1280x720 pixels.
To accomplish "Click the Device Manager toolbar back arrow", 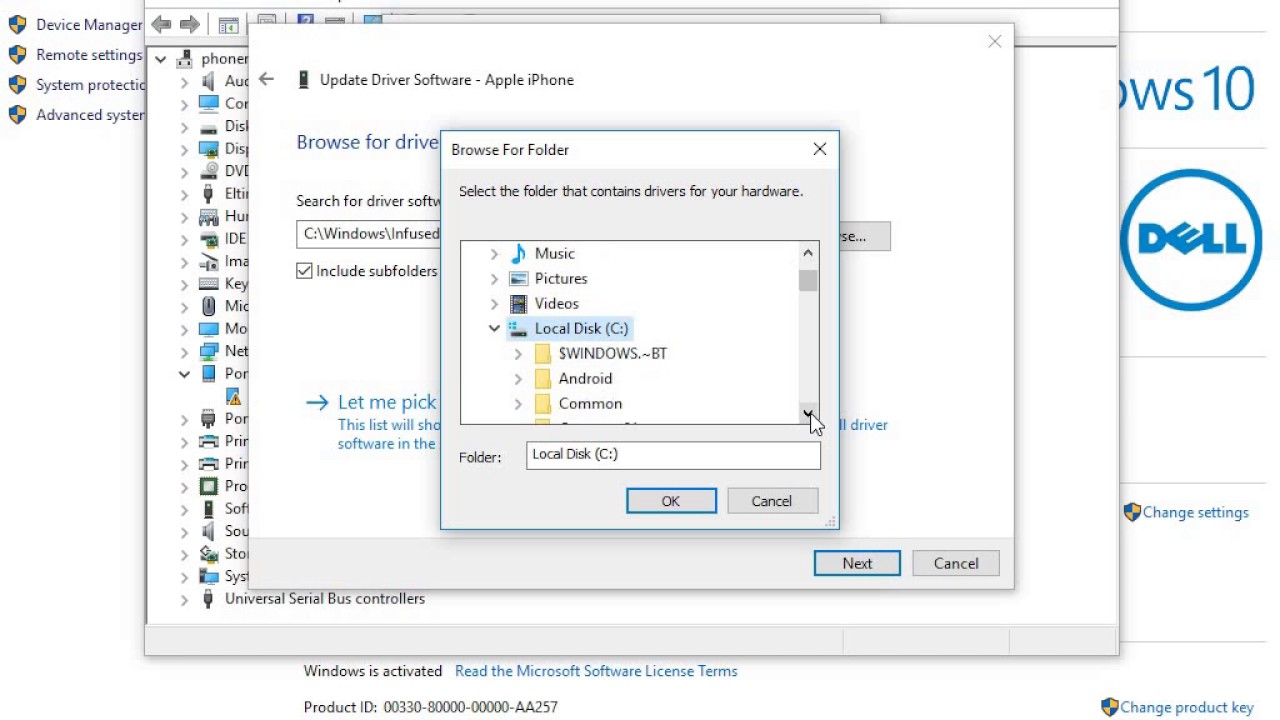I will pyautogui.click(x=161, y=24).
